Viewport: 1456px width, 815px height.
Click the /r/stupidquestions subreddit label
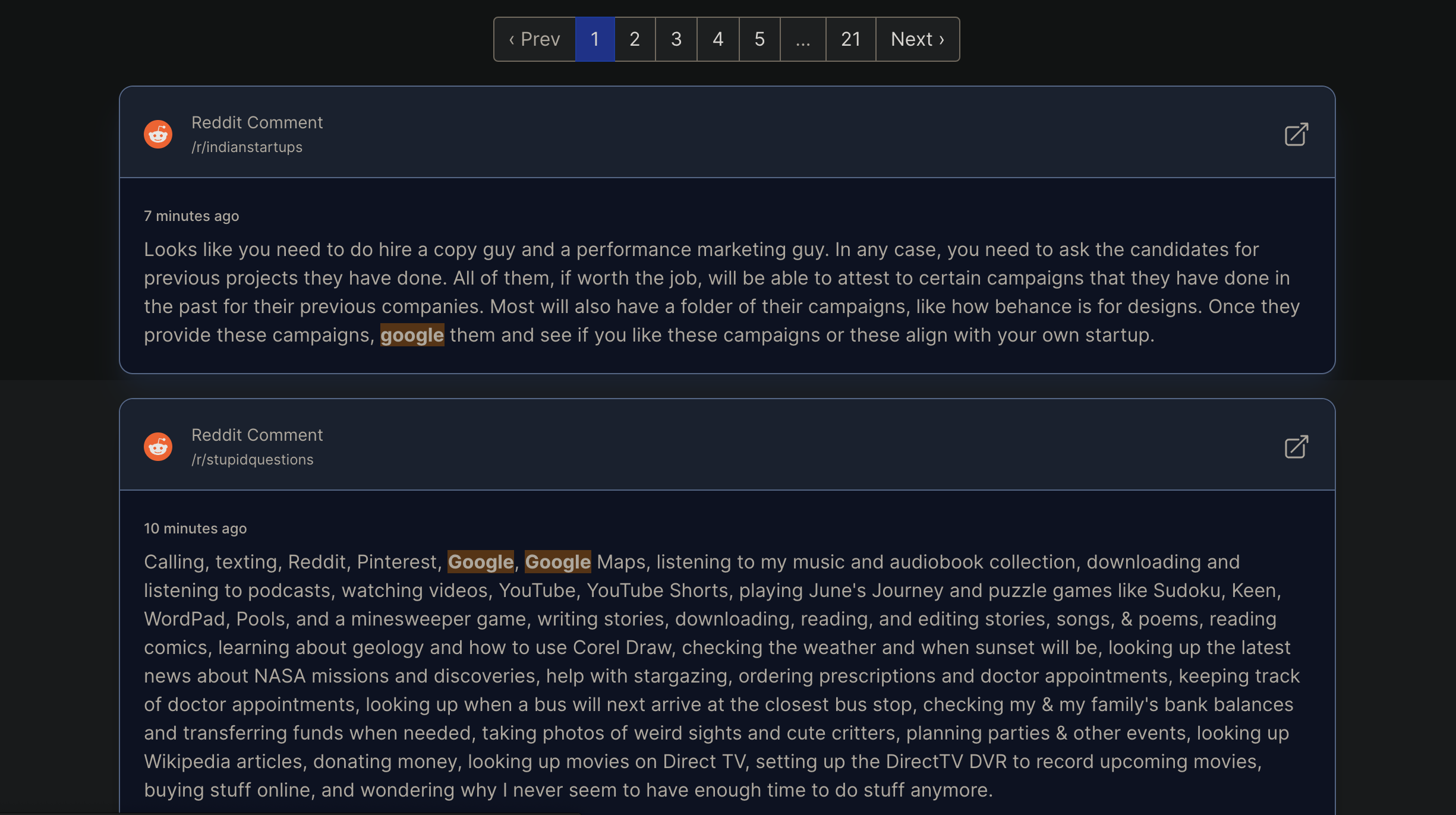click(252, 459)
